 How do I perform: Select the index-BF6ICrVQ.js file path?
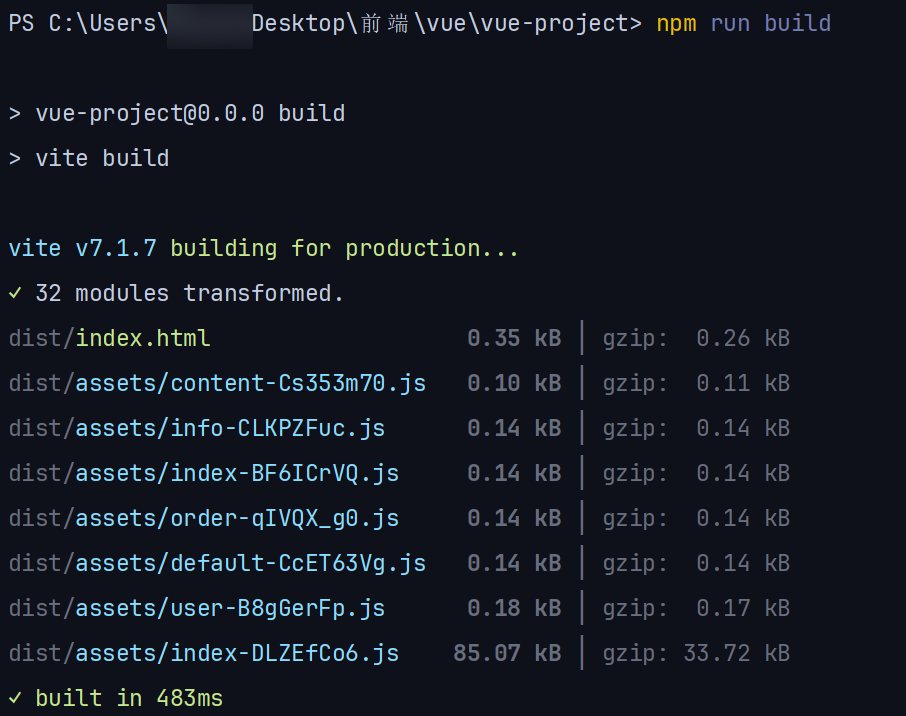point(204,473)
